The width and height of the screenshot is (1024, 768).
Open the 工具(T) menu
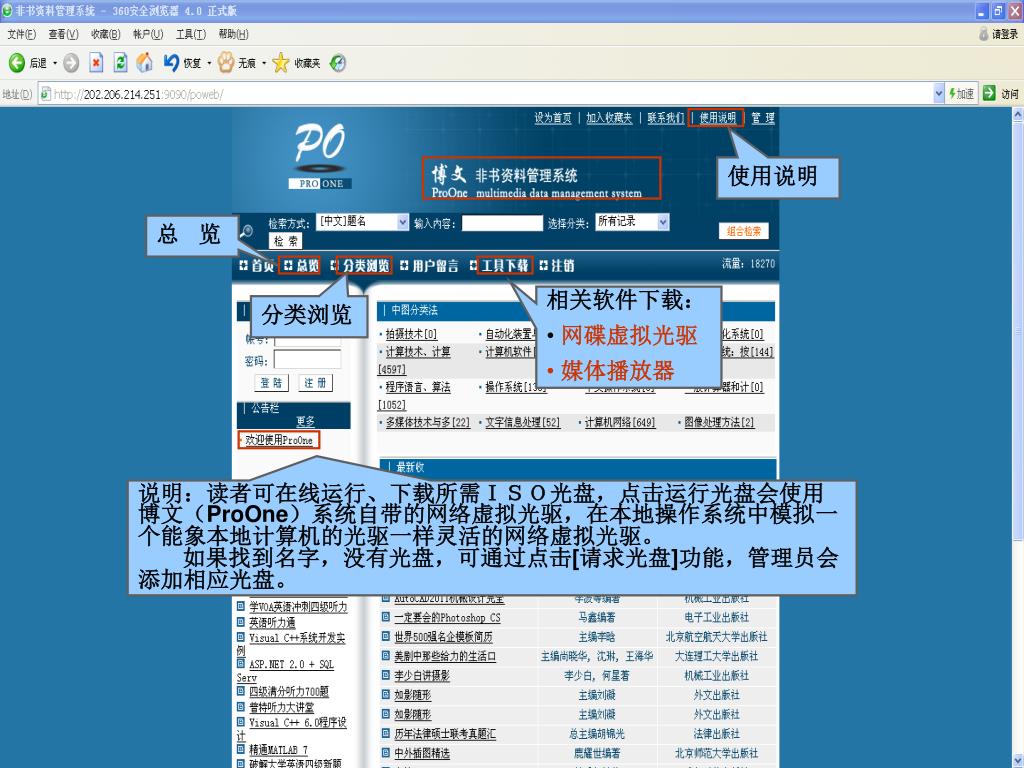click(191, 34)
